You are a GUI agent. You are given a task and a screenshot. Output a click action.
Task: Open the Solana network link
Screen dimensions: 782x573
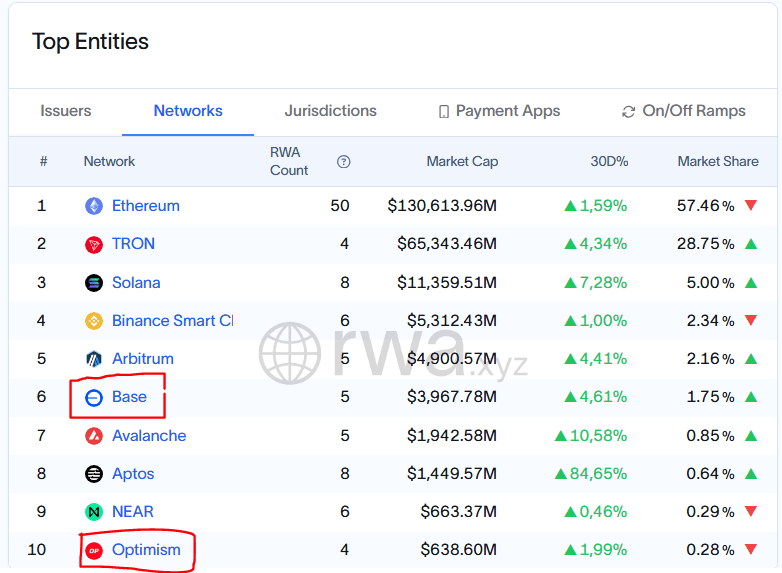[x=136, y=282]
